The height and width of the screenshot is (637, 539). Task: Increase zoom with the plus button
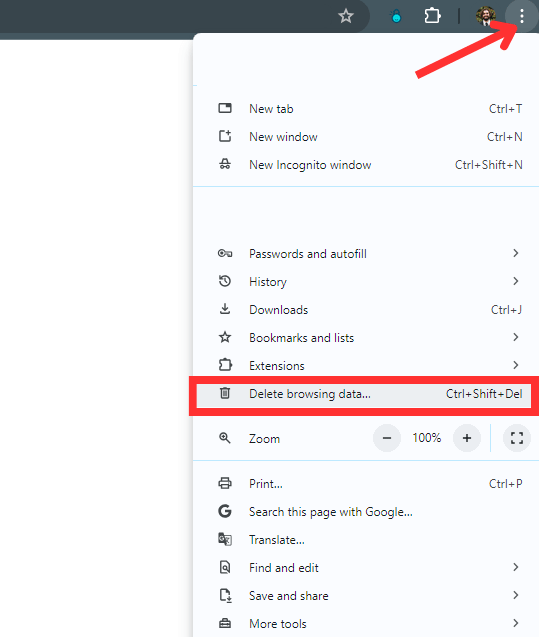[x=467, y=438]
